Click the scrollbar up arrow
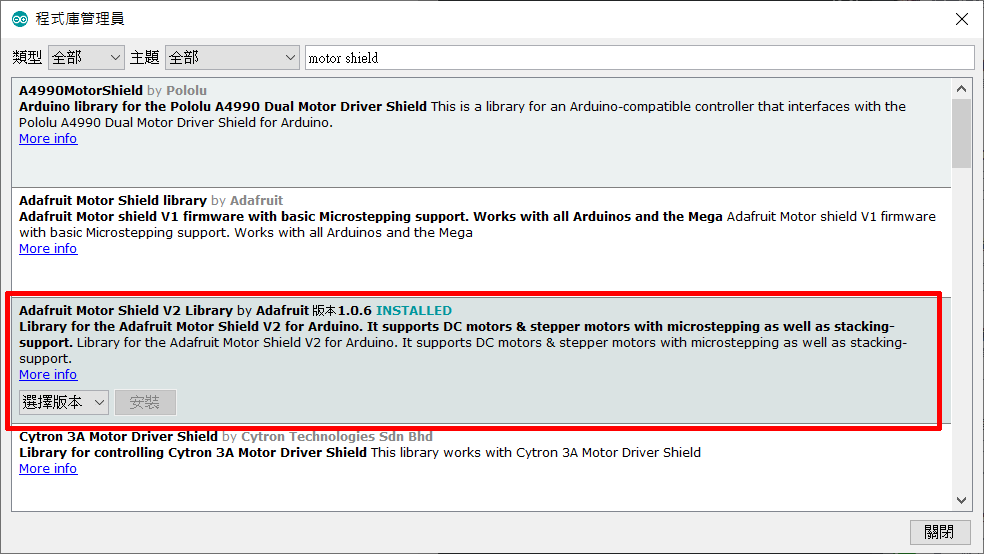Image resolution: width=984 pixels, height=554 pixels. pos(961,89)
